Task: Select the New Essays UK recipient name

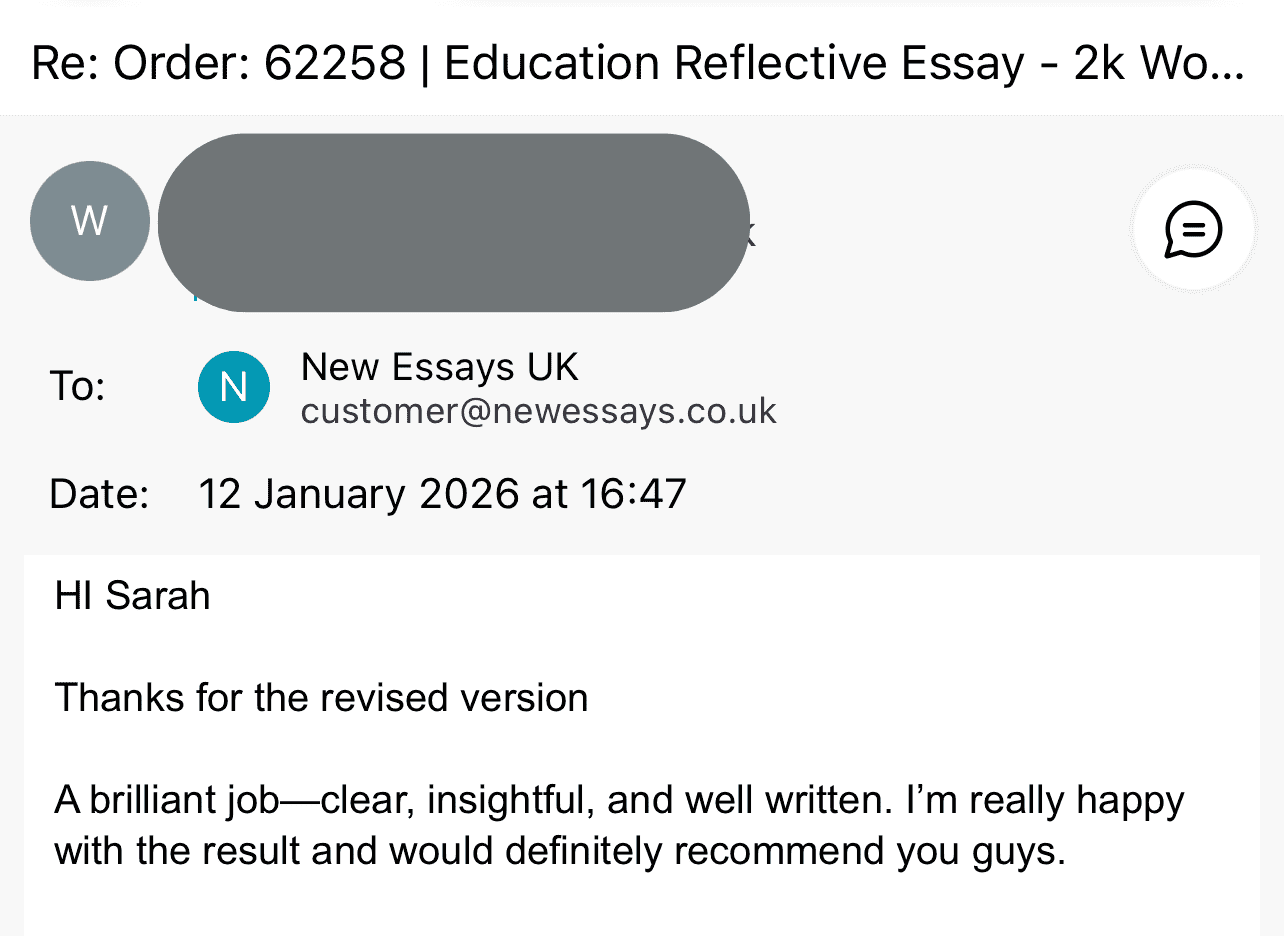Action: 439,368
